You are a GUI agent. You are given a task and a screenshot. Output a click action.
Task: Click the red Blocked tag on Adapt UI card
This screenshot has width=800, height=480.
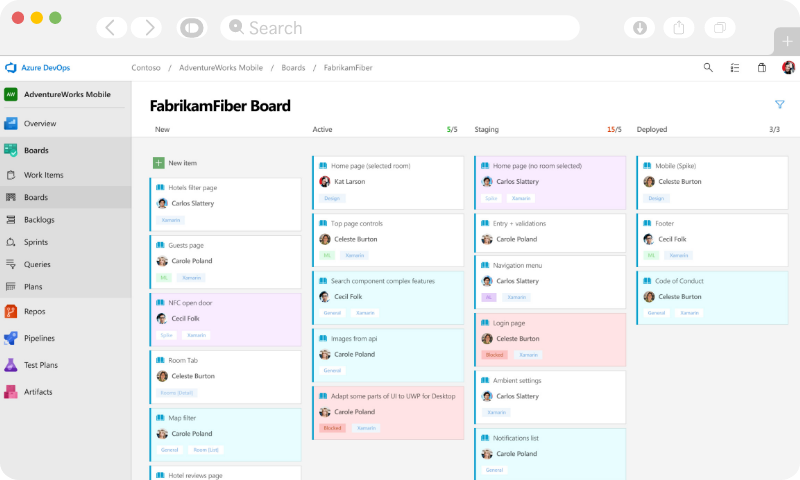pos(333,428)
